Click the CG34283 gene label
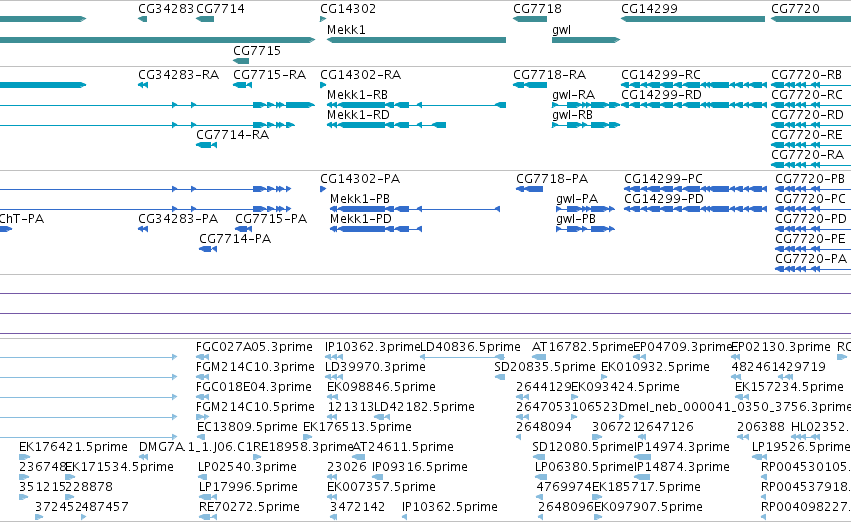The width and height of the screenshot is (851, 522). [166, 9]
